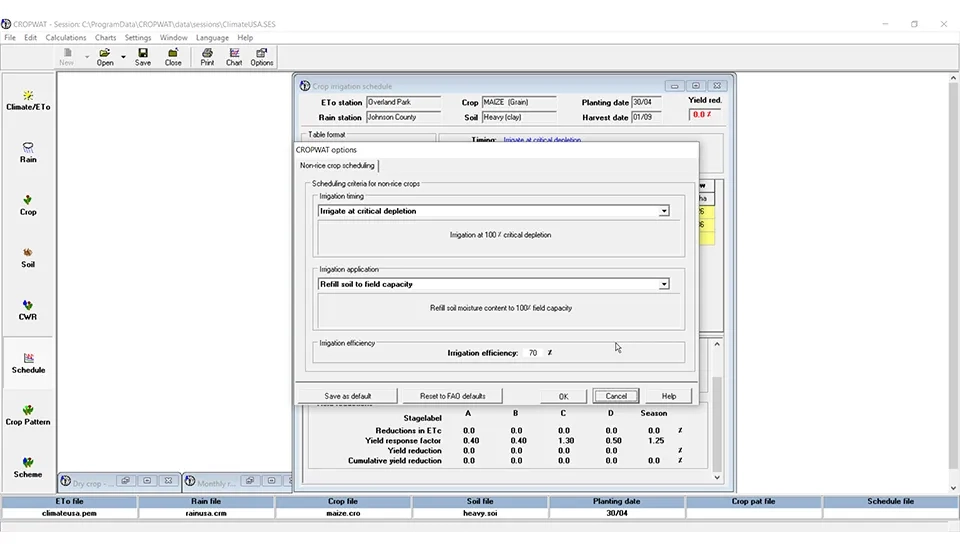Open the Climate/ETo module
960x548 pixels.
28,100
